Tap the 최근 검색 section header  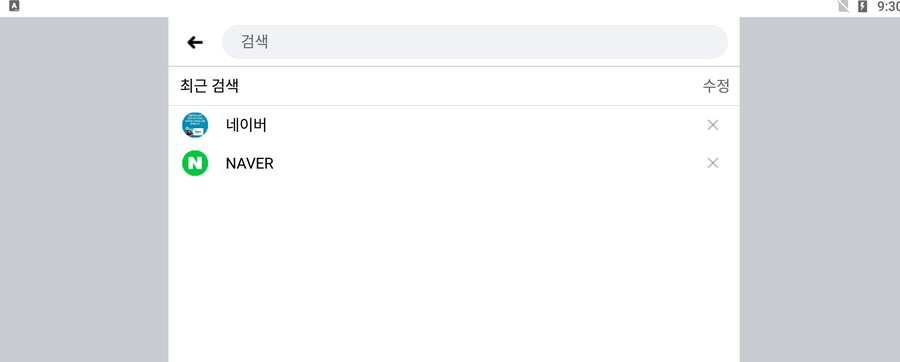tap(210, 86)
